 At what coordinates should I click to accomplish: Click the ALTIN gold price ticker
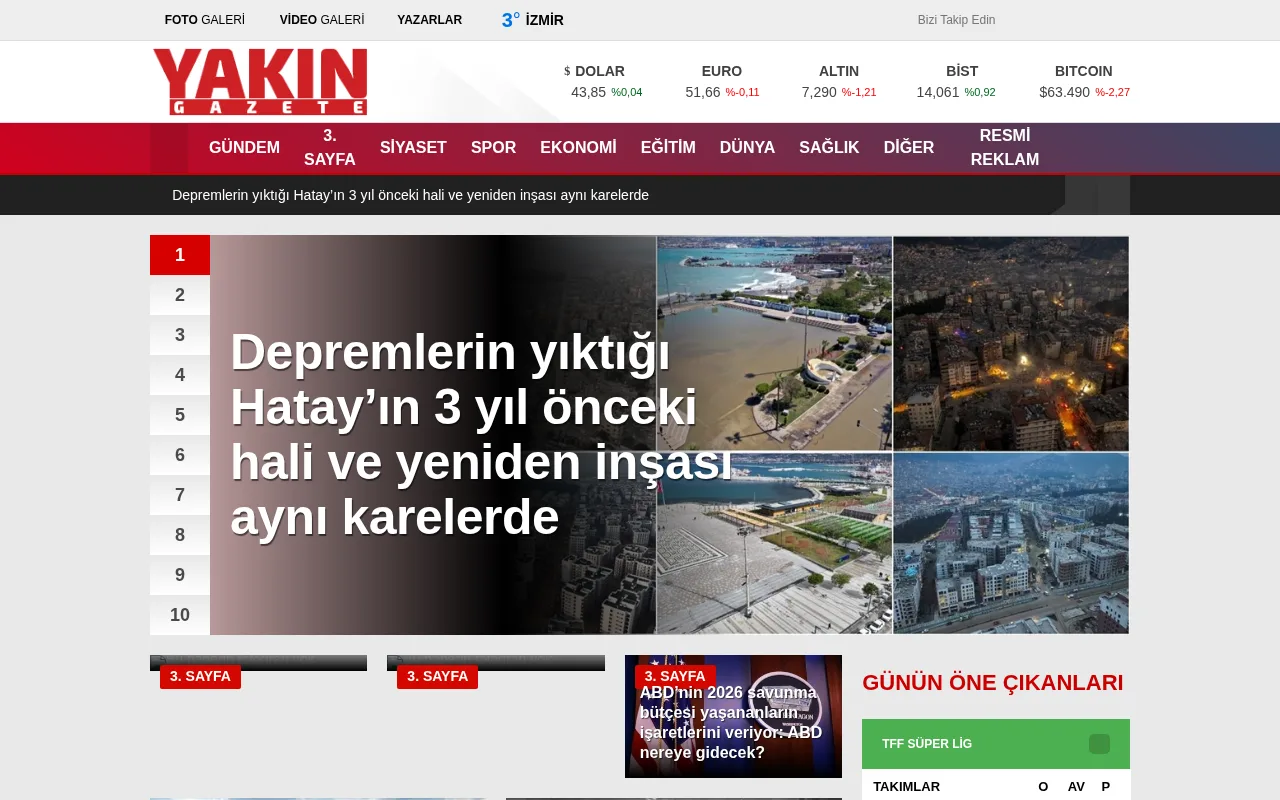point(839,81)
